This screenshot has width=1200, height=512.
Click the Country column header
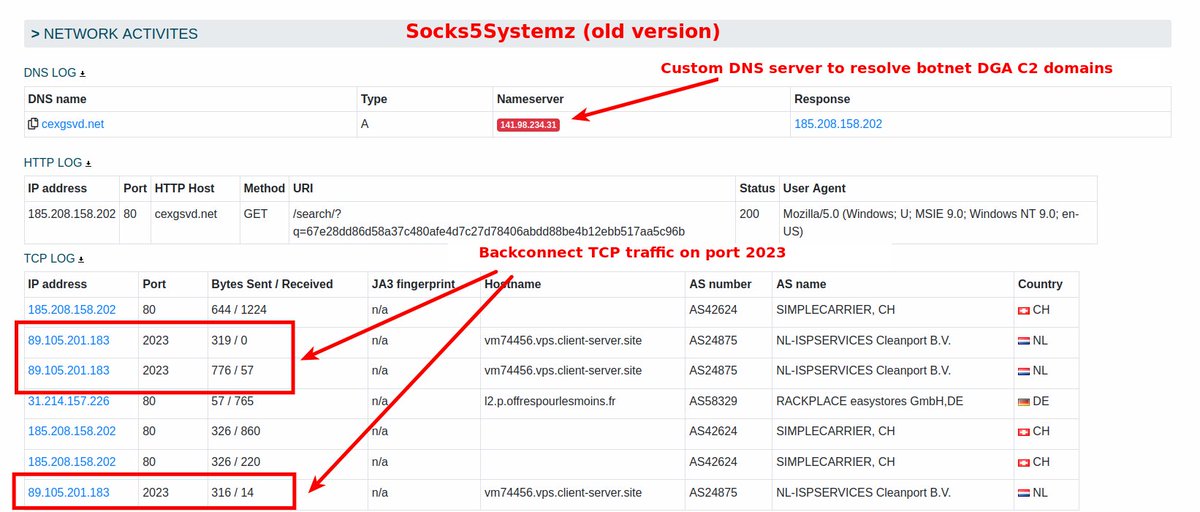click(1040, 284)
